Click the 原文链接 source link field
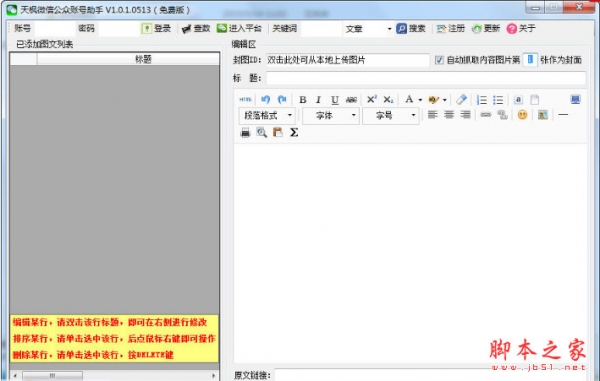Viewport: 600px width, 381px height. pos(430,375)
